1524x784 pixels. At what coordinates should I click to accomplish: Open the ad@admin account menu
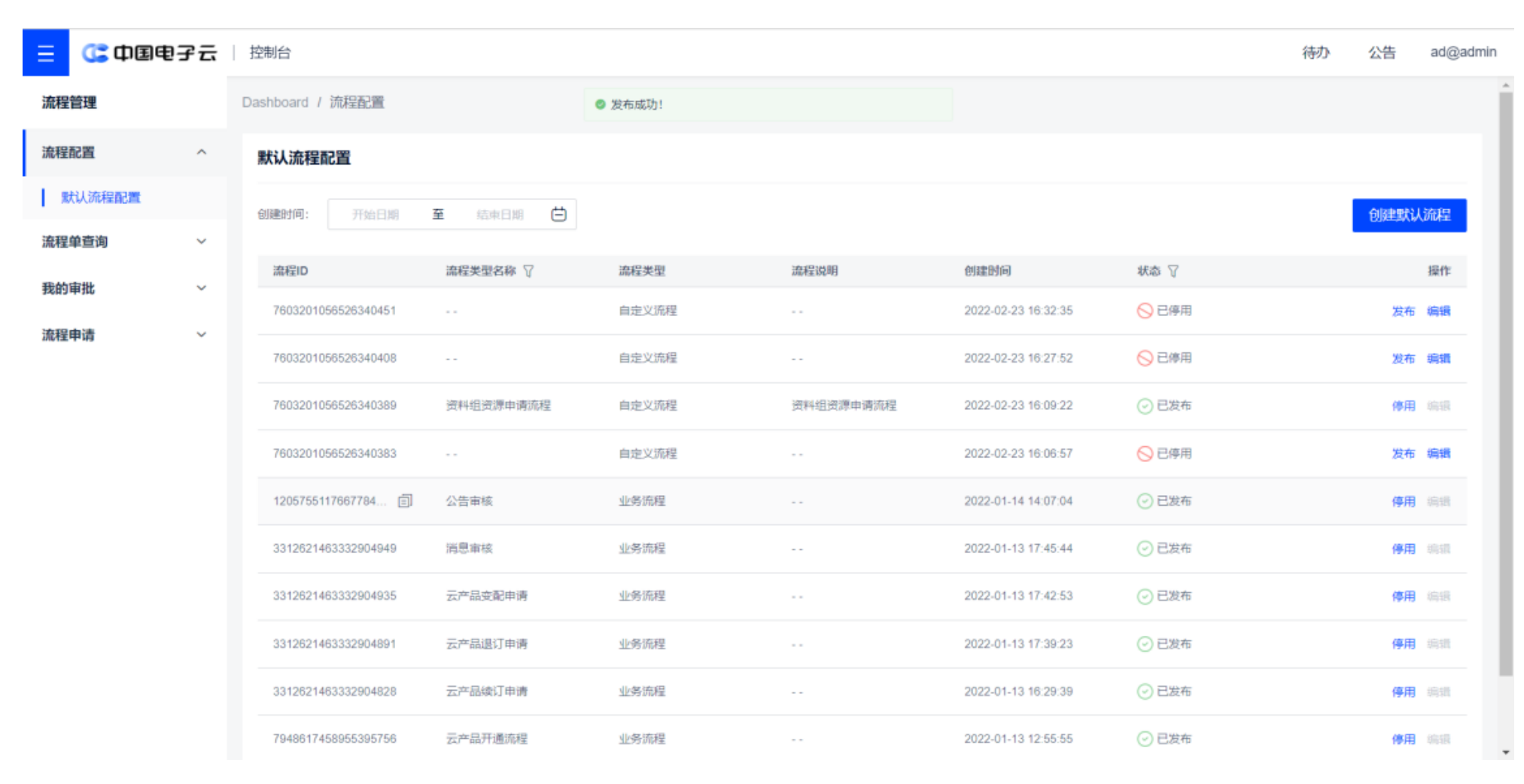coord(1463,52)
